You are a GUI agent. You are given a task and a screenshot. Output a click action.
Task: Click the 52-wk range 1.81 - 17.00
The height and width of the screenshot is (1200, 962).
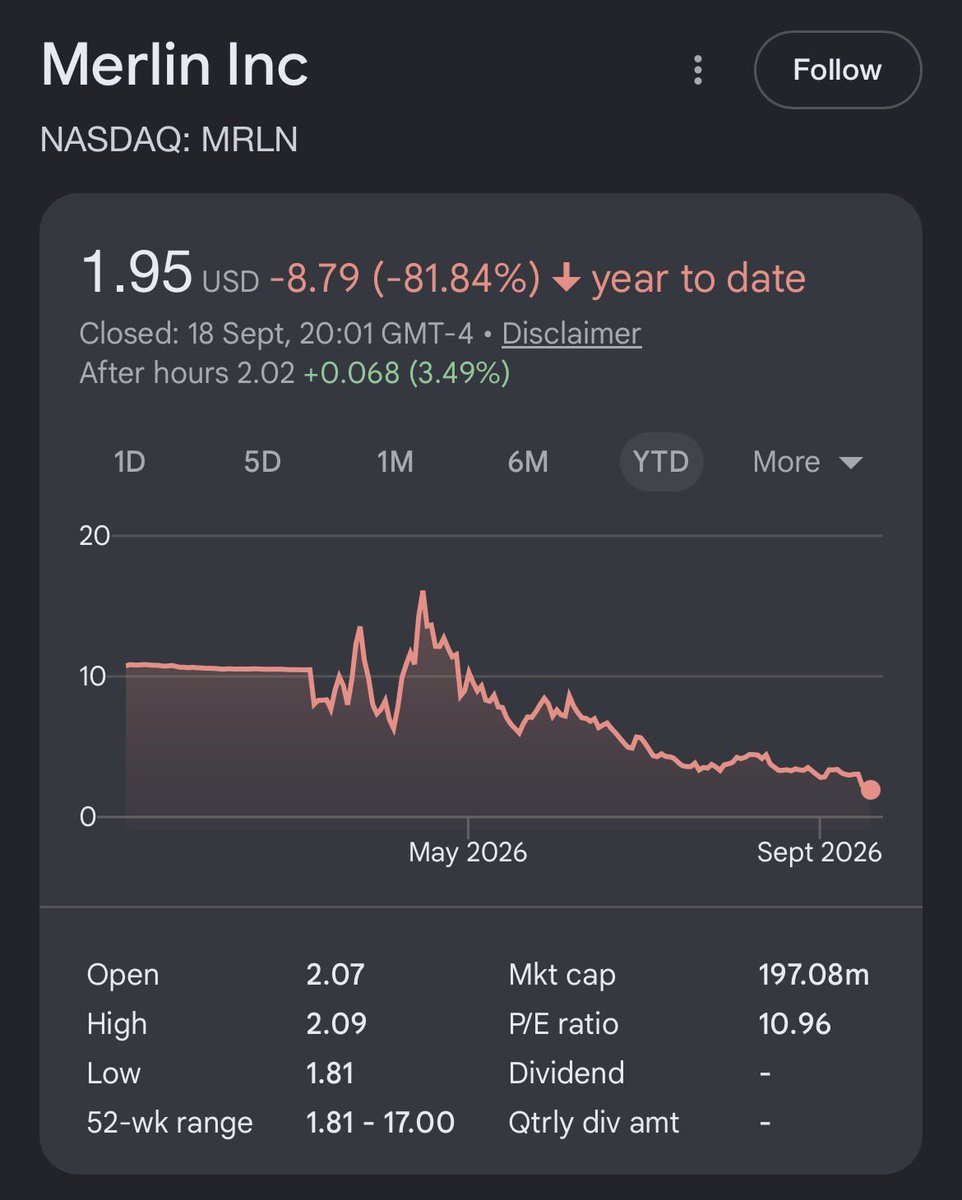click(x=380, y=1122)
